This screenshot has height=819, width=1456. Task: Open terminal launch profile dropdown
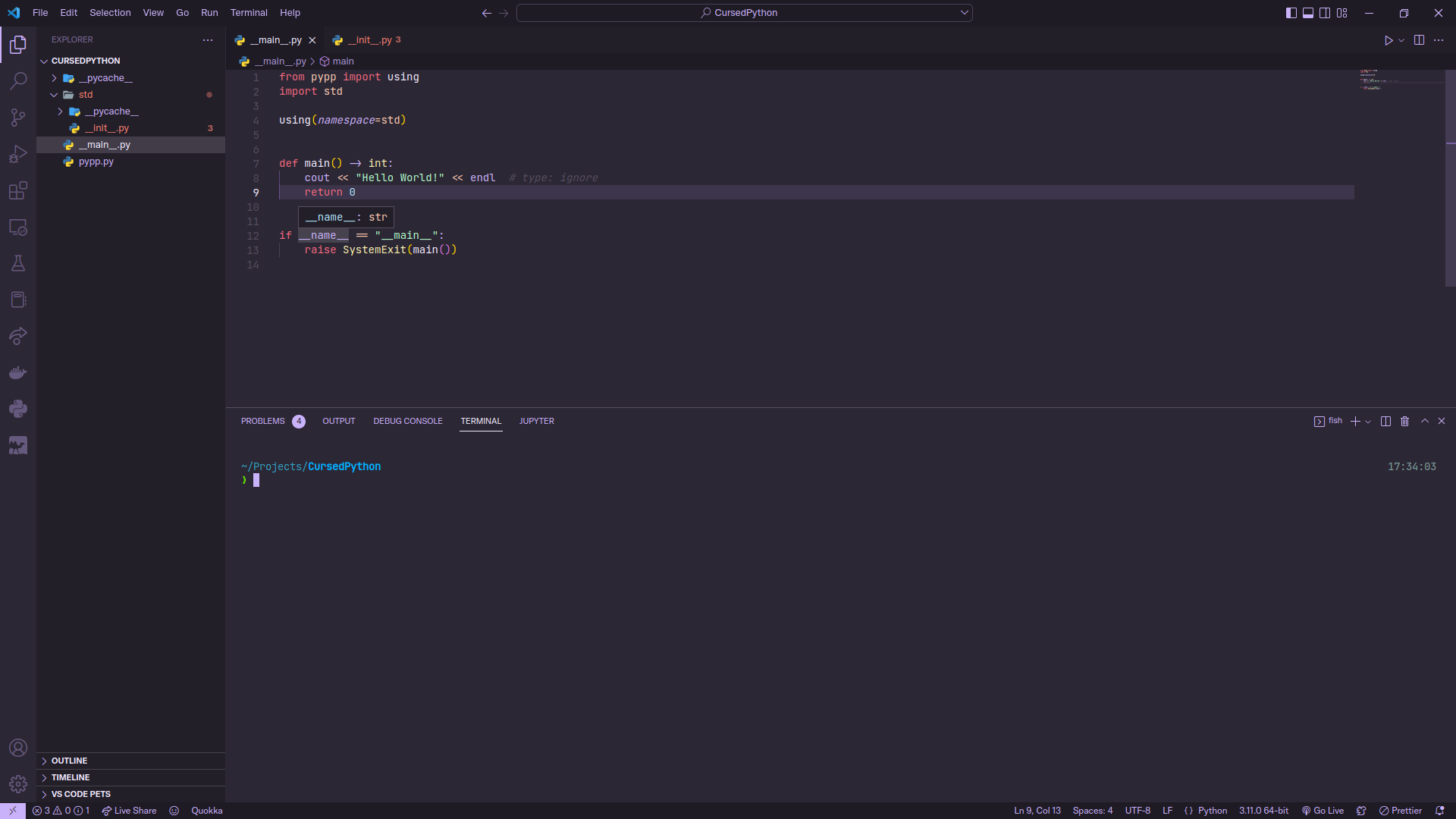(1368, 421)
